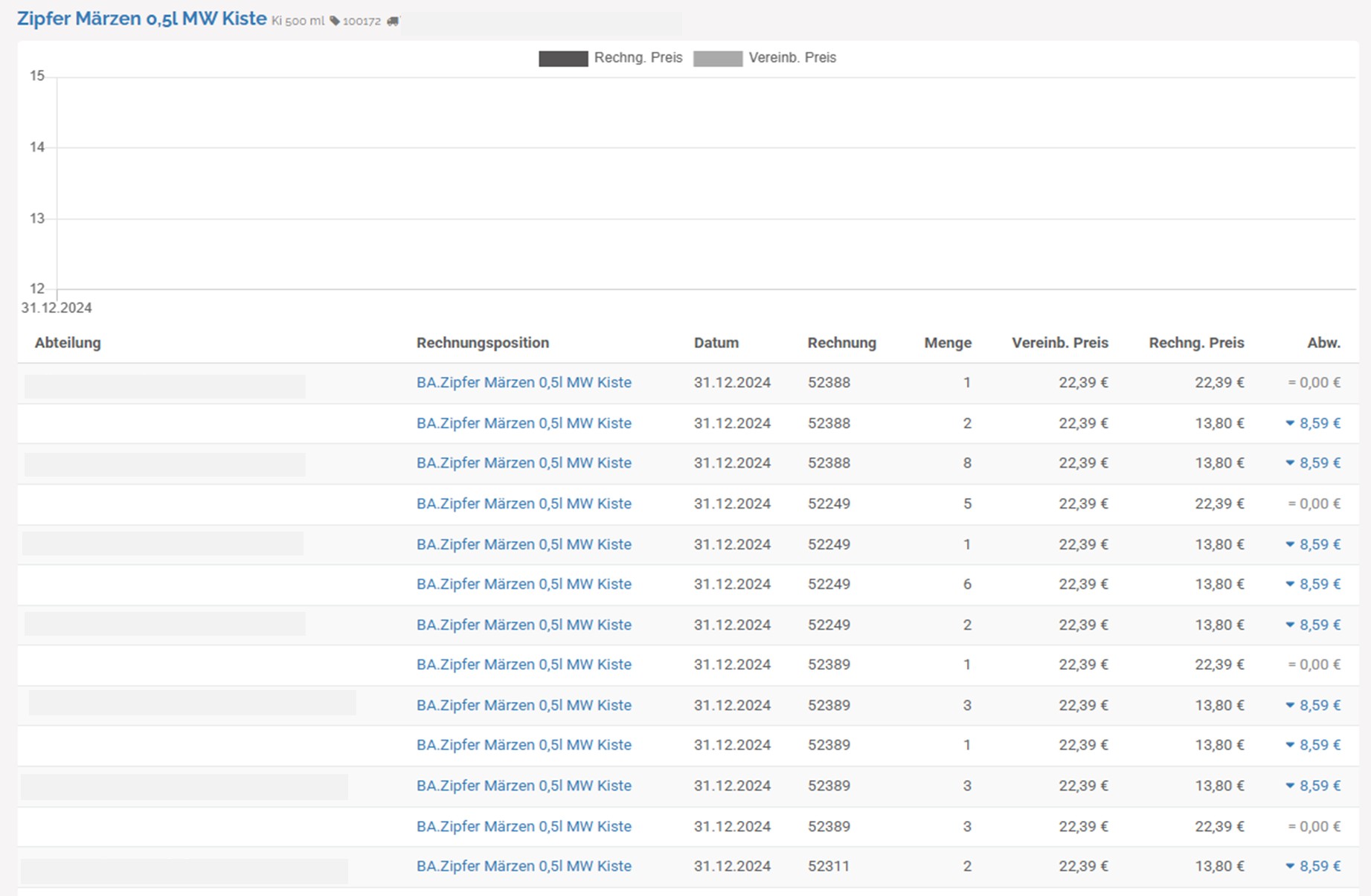The width and height of the screenshot is (1371, 896).
Task: Sort by the Rechng. Preis column header
Action: pos(1196,343)
